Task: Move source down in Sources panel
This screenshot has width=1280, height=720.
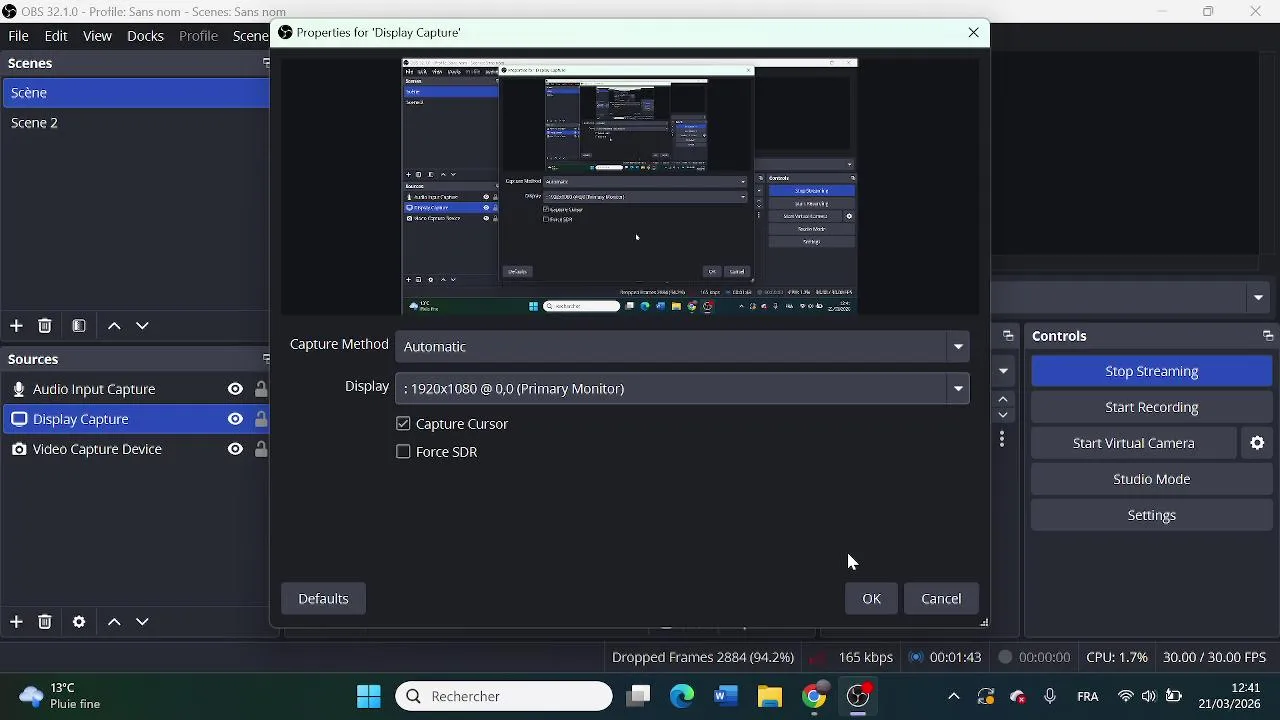Action: point(142,622)
